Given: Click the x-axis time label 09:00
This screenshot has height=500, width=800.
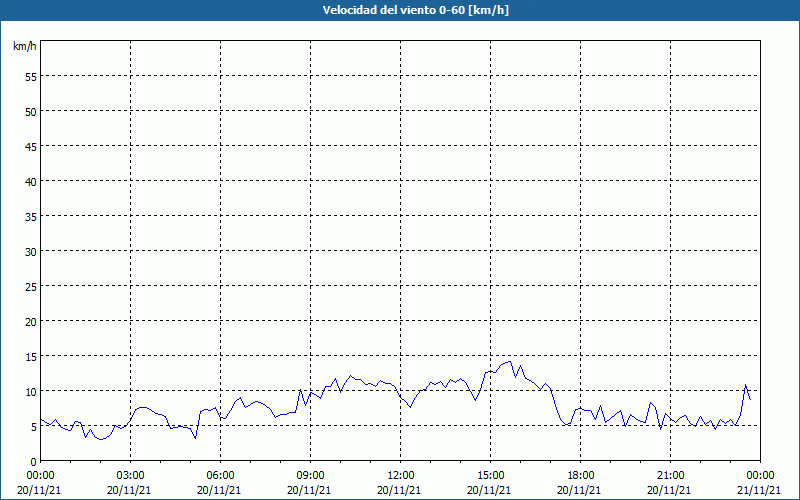Looking at the screenshot, I should [311, 476].
